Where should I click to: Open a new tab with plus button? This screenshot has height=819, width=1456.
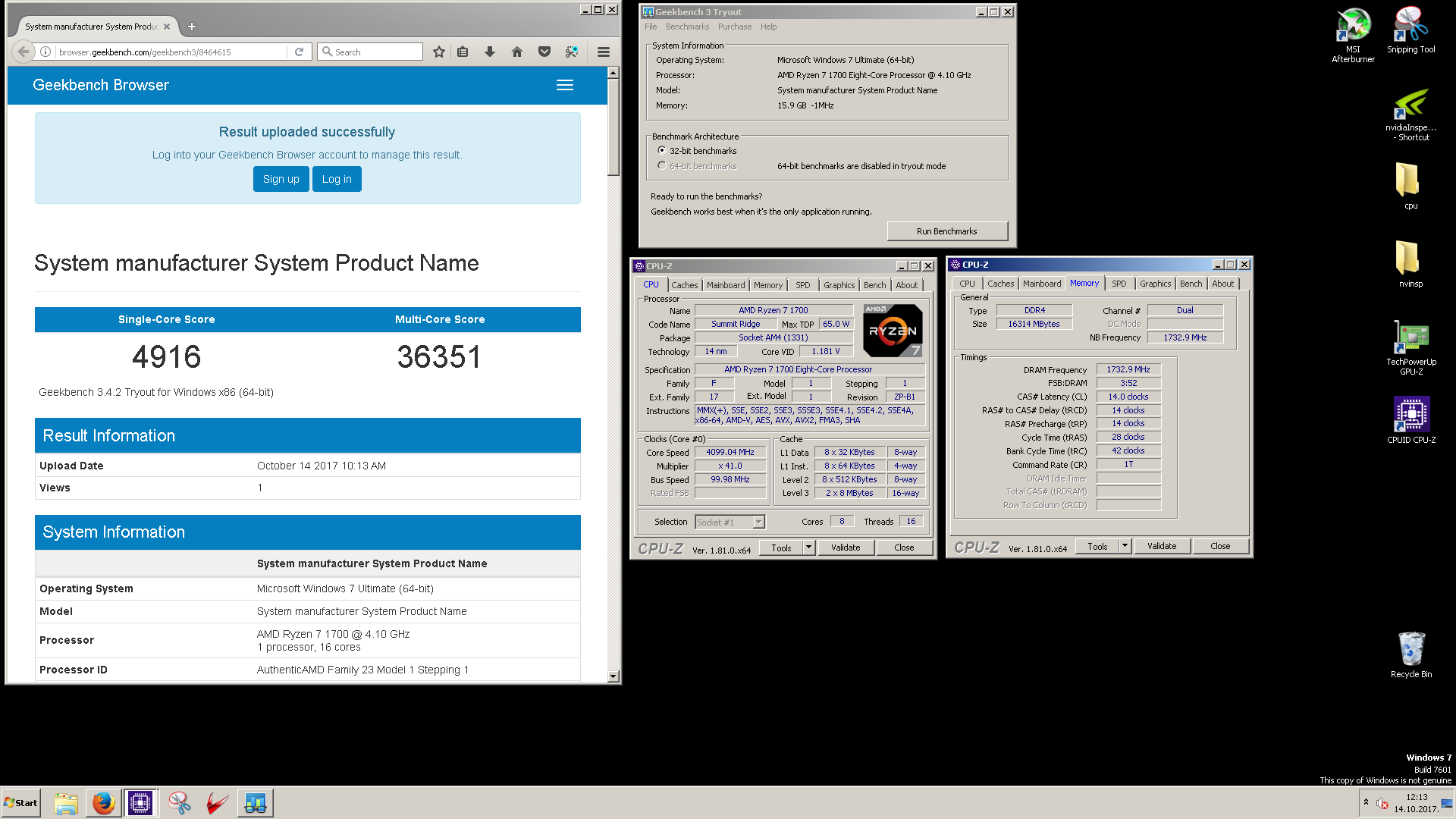192,27
